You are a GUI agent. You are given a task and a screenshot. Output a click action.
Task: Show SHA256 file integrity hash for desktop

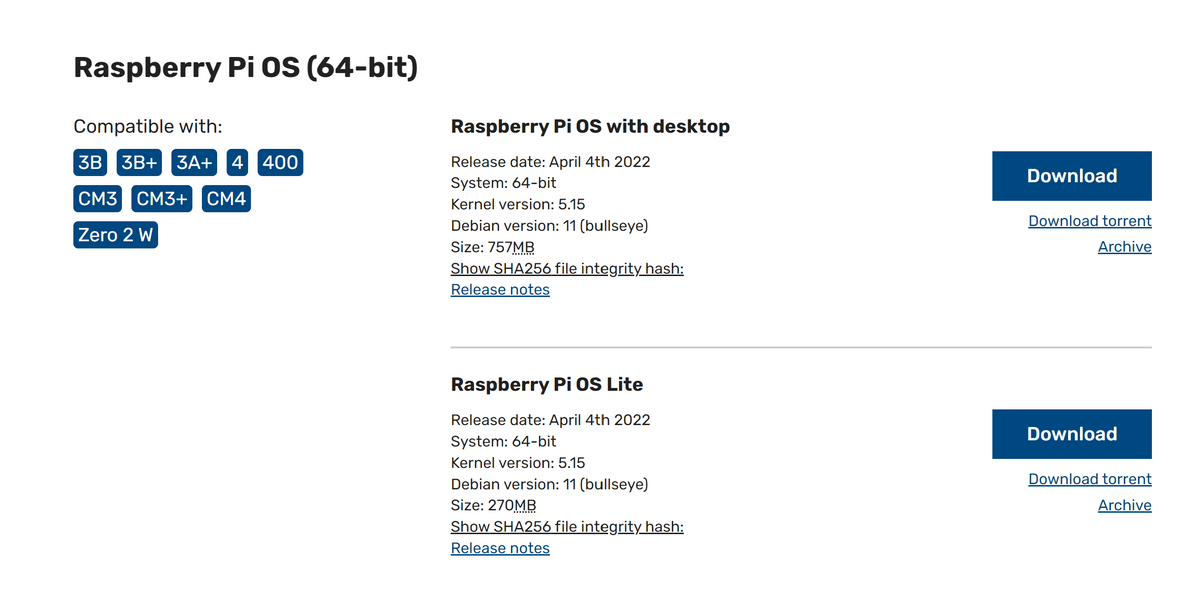567,268
